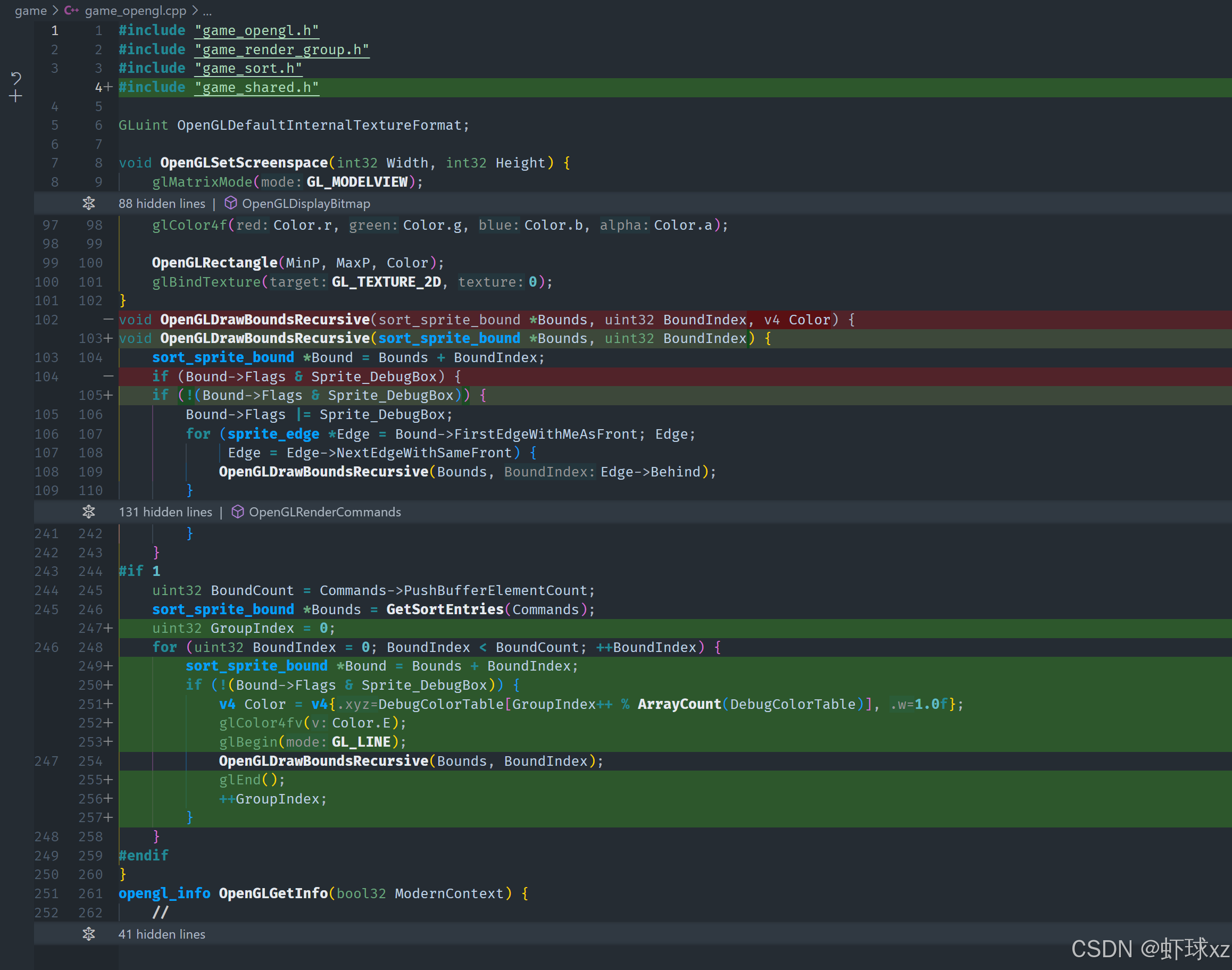Click the added line 247 plus marker
This screenshot has width=1232, height=970.
109,628
